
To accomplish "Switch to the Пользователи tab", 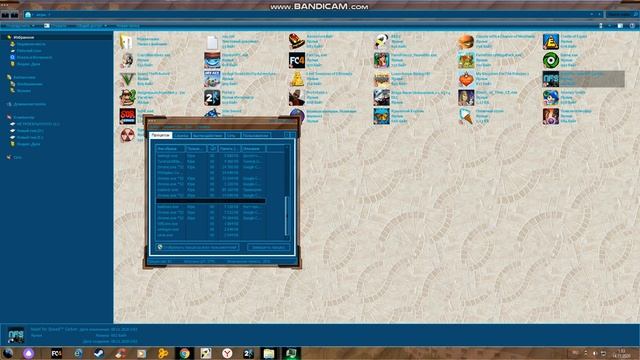I will pos(256,136).
